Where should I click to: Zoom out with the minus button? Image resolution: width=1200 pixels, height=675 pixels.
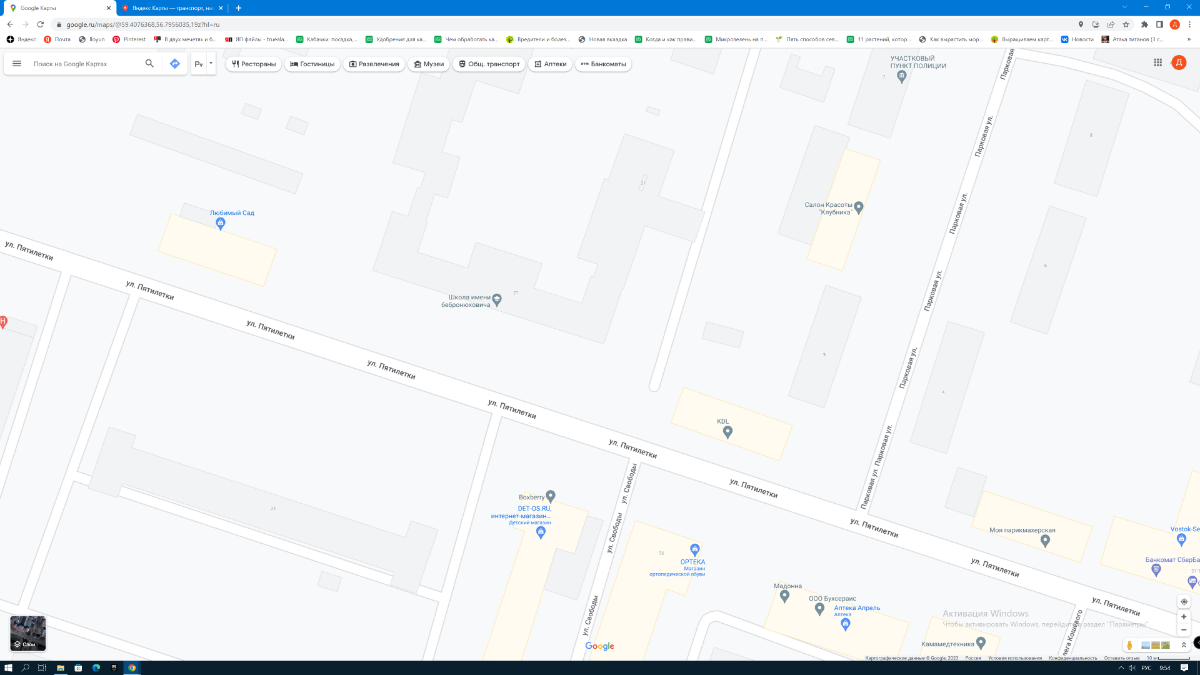(x=1184, y=630)
